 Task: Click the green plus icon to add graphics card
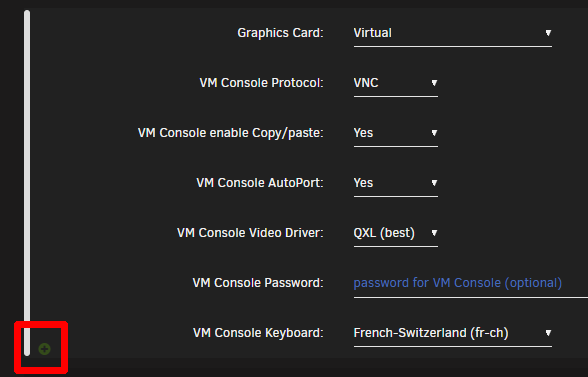click(x=44, y=349)
